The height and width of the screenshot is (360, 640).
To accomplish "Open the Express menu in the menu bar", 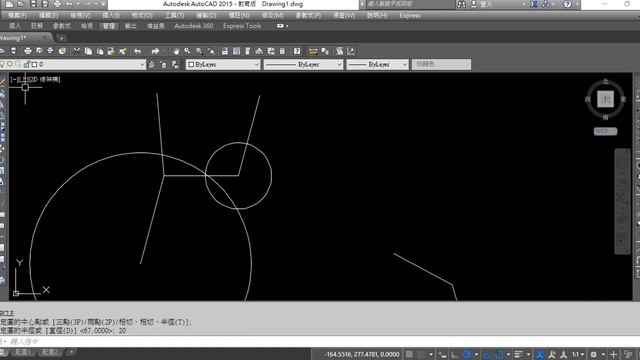I will (410, 15).
